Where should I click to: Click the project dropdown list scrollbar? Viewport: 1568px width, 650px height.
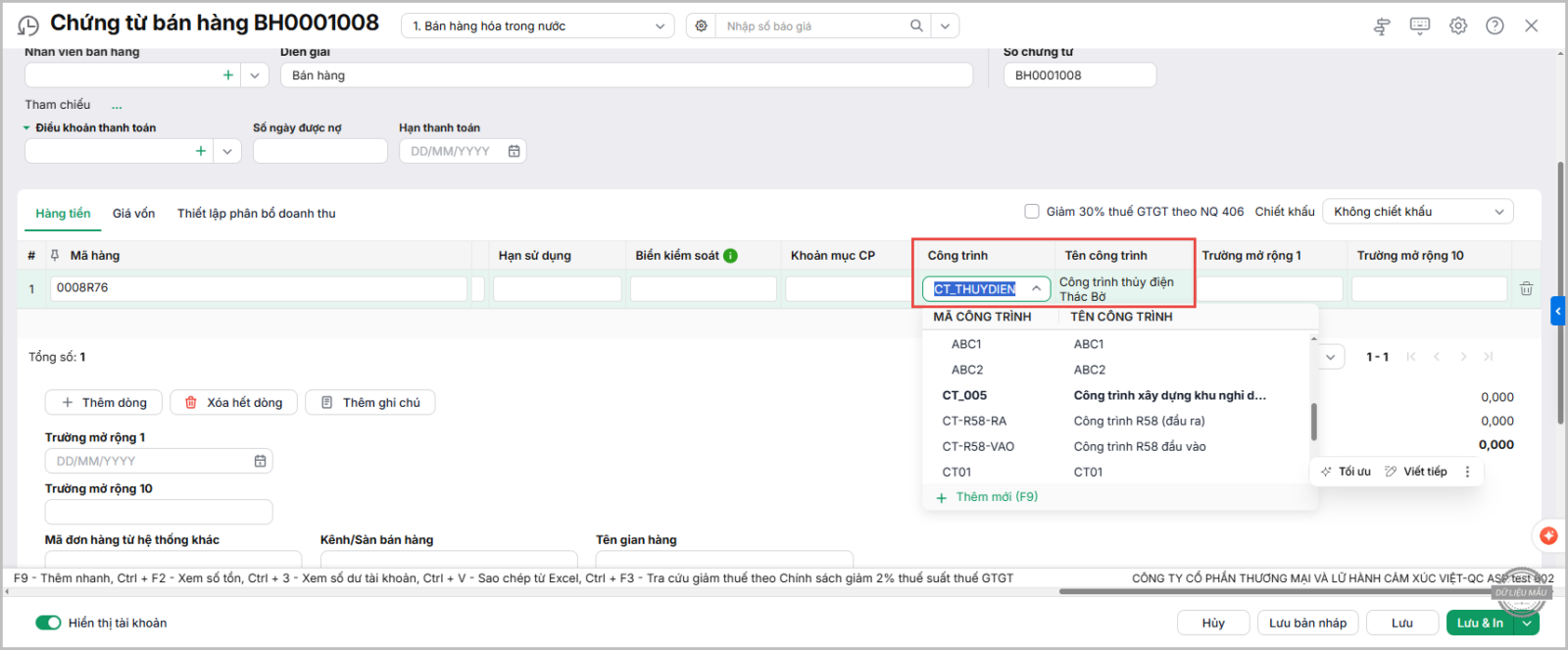(1313, 422)
